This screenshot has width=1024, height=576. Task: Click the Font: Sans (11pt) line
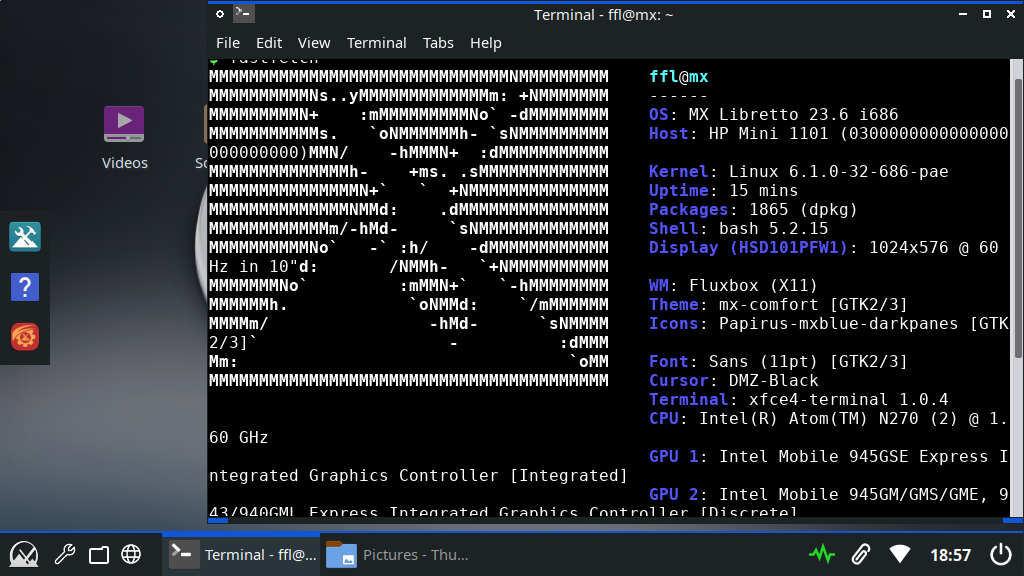(x=778, y=361)
